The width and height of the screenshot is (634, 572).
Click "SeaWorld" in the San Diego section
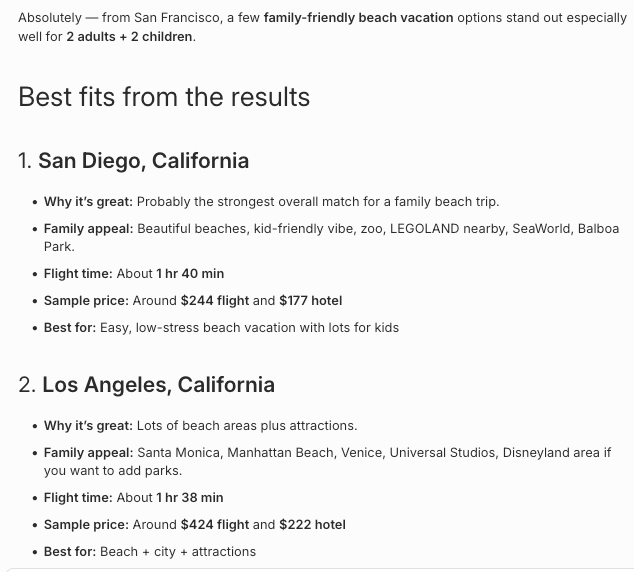point(543,229)
